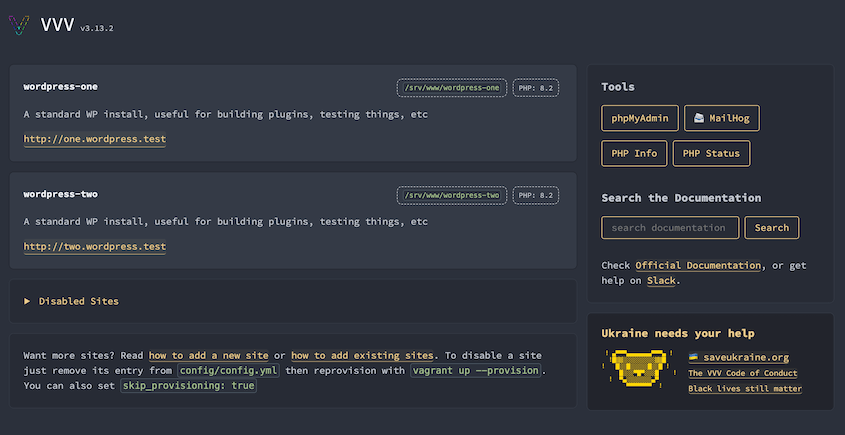Image resolution: width=845 pixels, height=435 pixels.
Task: Click the v3.13.2 version label
Action: (96, 29)
